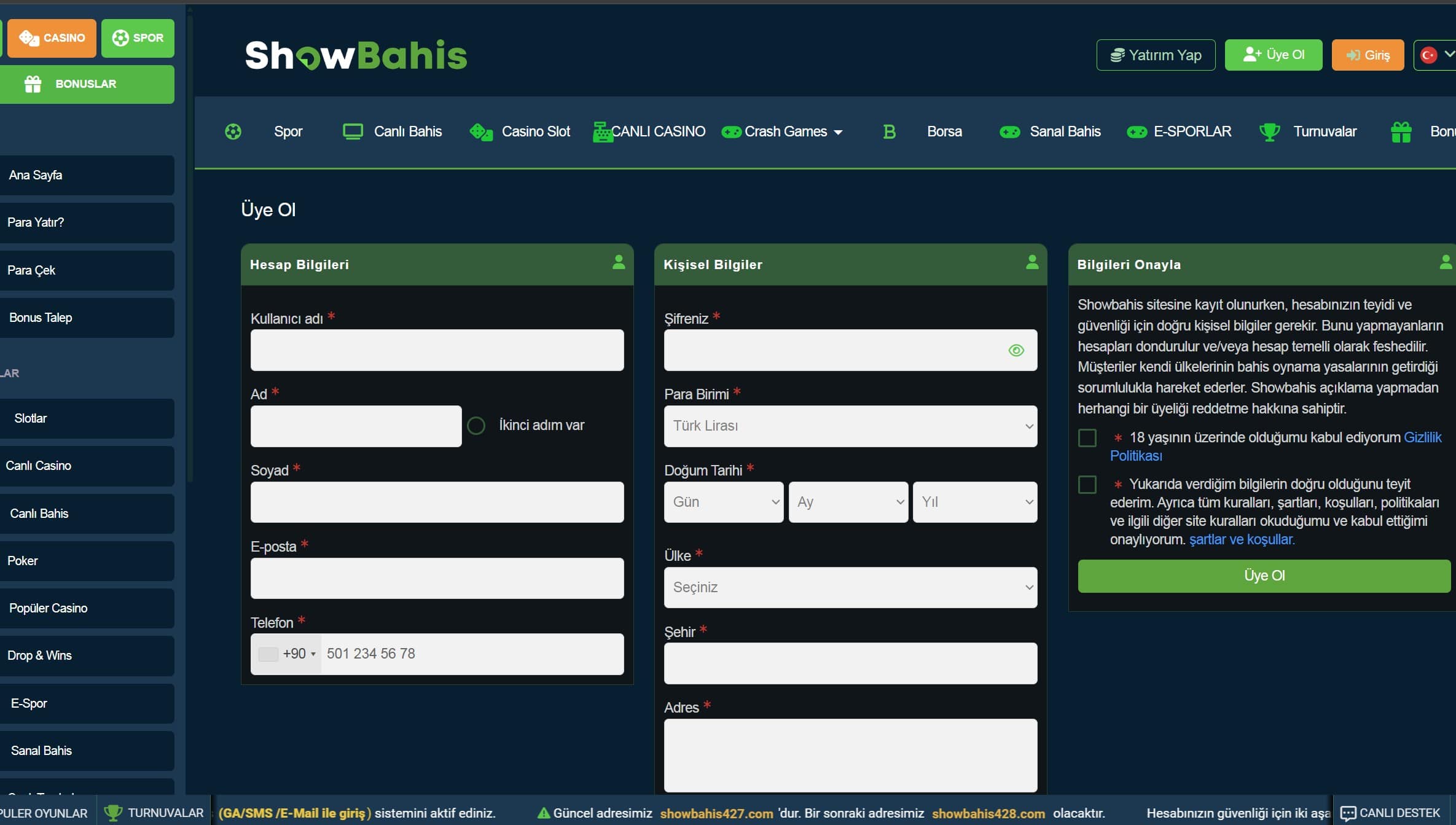Open the showbahis427.com link in the ticker
This screenshot has height=825, width=1456.
[x=716, y=813]
